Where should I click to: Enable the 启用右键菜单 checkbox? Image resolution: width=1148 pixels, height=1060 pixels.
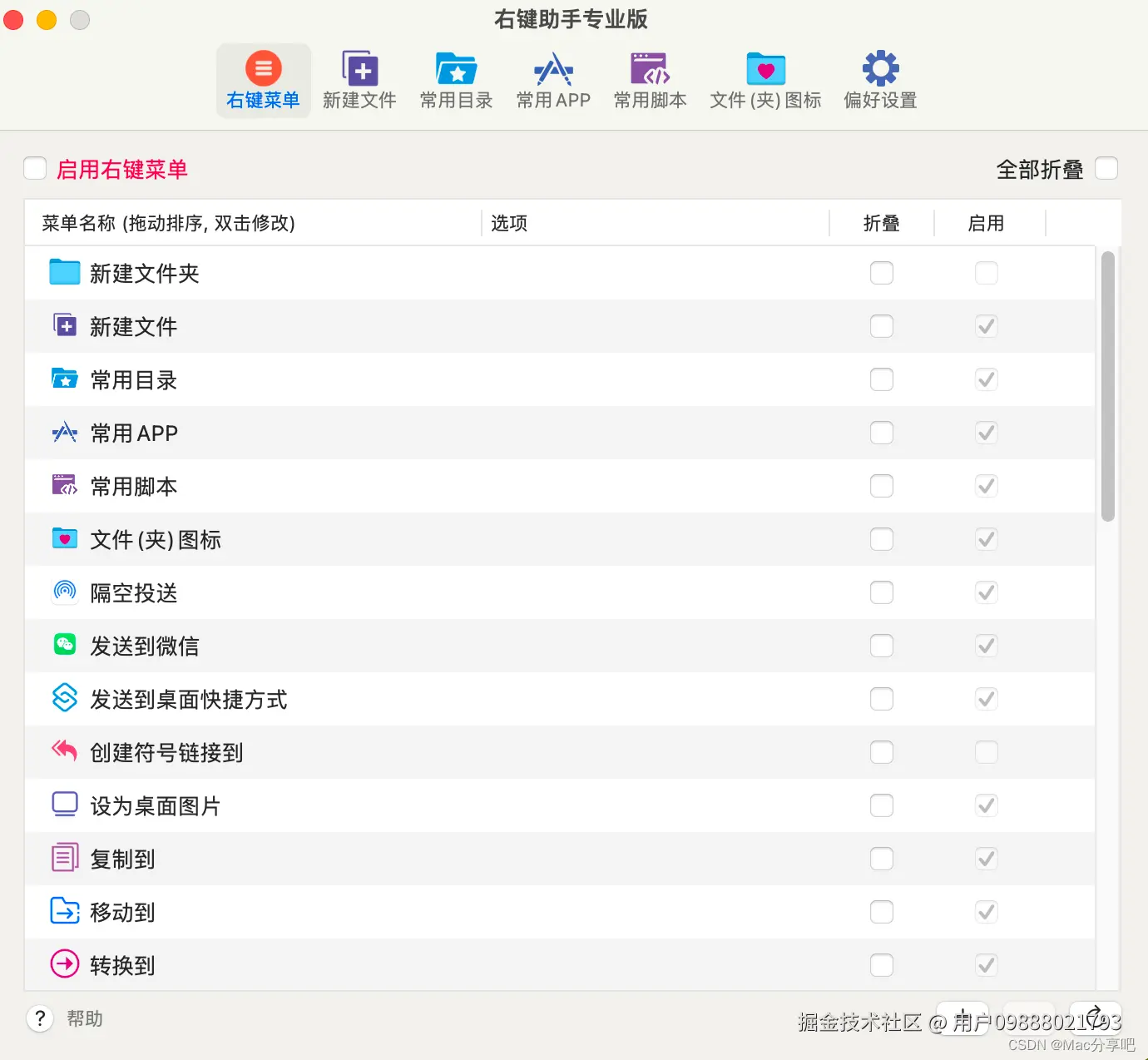(35, 168)
